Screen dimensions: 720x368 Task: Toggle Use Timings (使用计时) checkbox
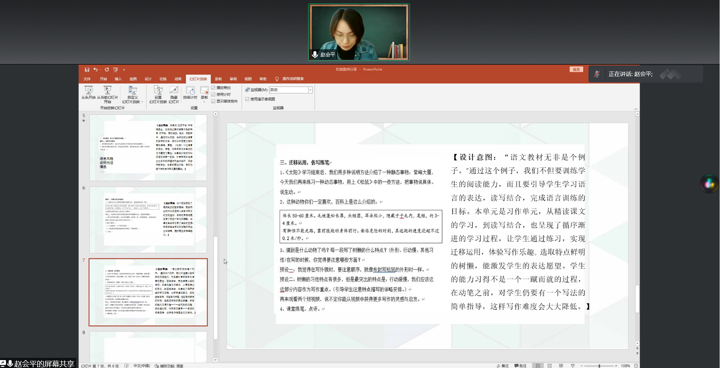(x=214, y=94)
